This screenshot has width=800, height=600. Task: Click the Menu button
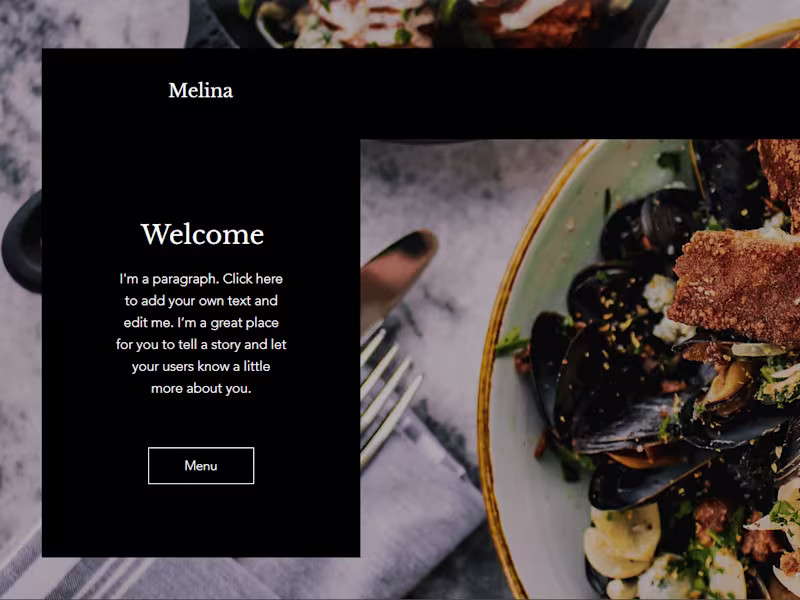(201, 465)
